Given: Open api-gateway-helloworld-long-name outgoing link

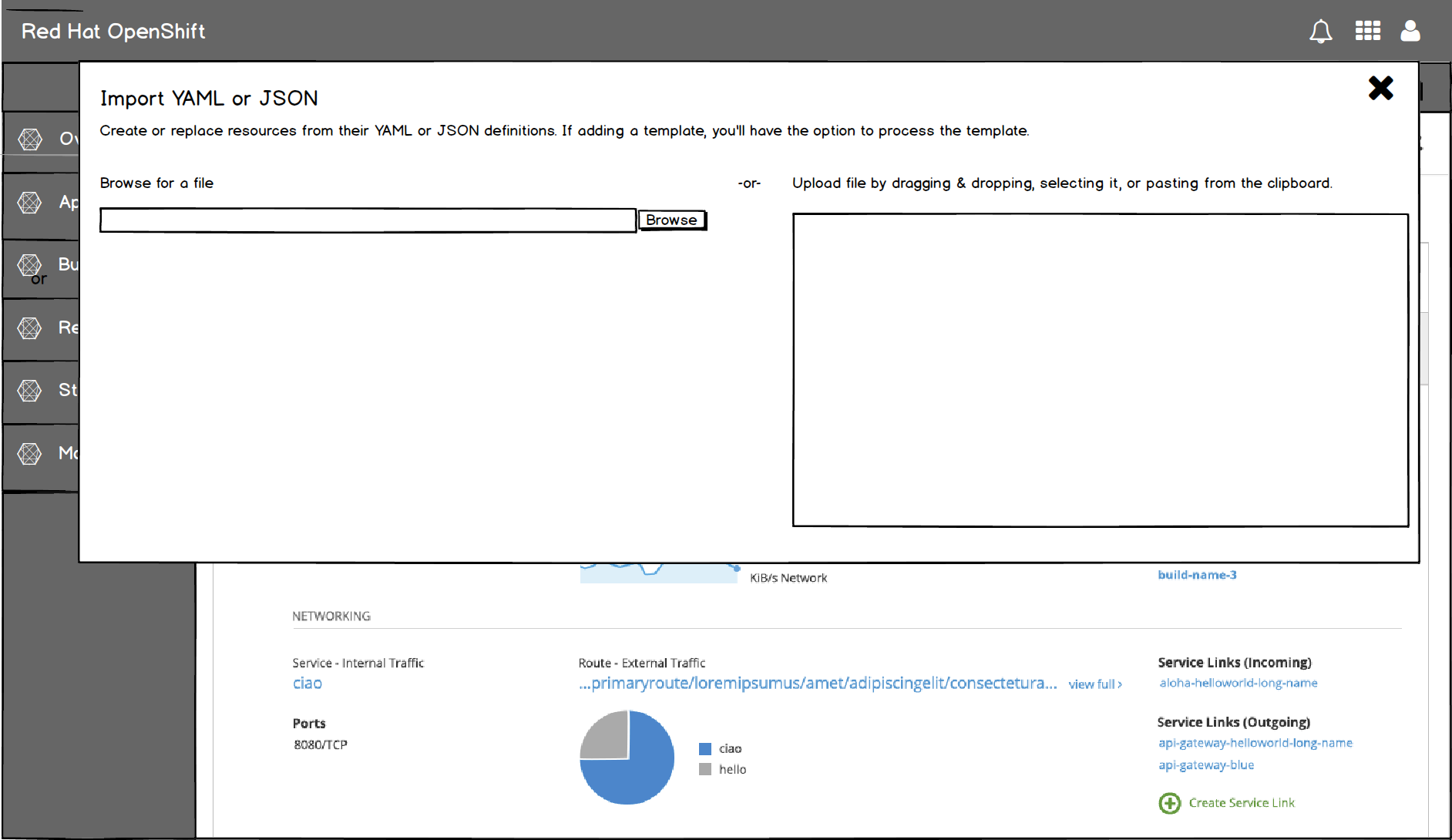Looking at the screenshot, I should [1255, 743].
